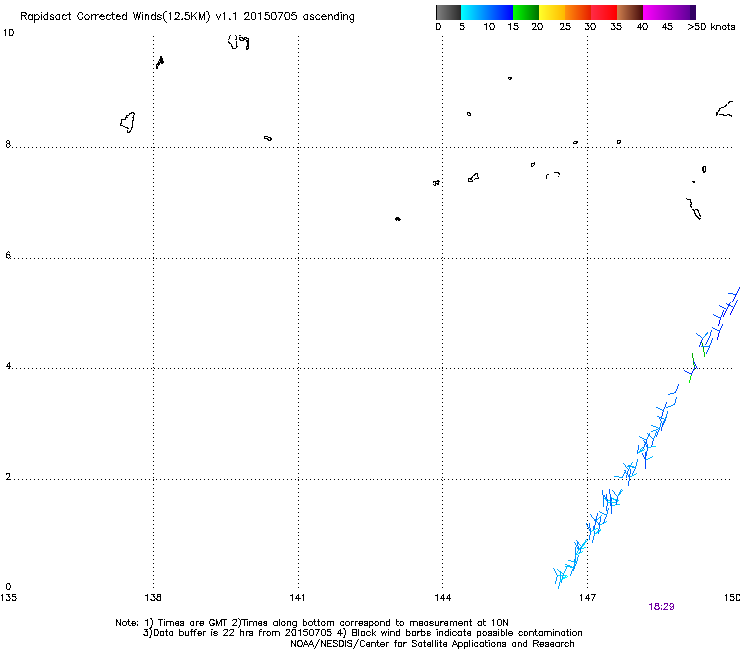Click the '8' latitude axis label
Screen dimensions: 740x650
click(8, 144)
